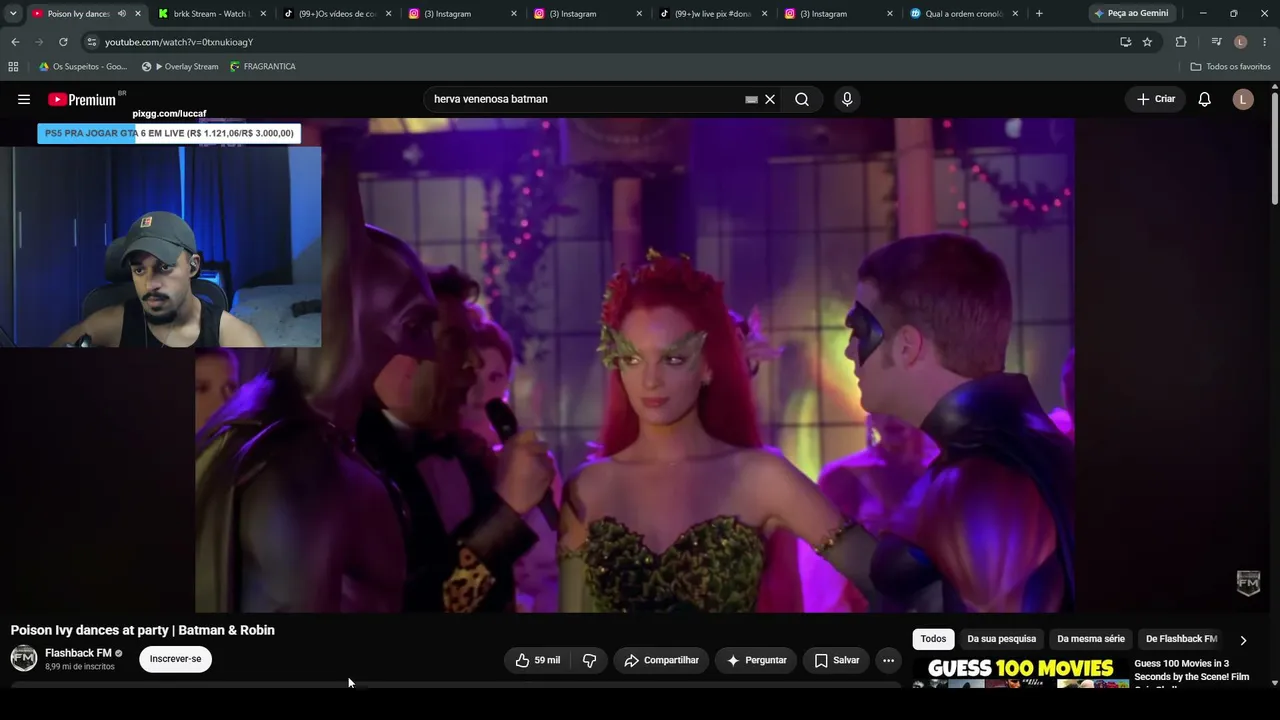Open YouTube notifications bell
This screenshot has width=1280, height=720.
tap(1205, 99)
